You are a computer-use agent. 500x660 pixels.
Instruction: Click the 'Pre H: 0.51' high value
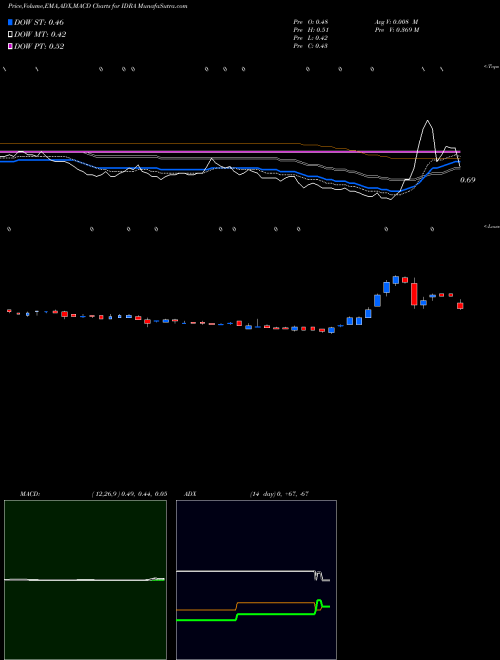311,30
